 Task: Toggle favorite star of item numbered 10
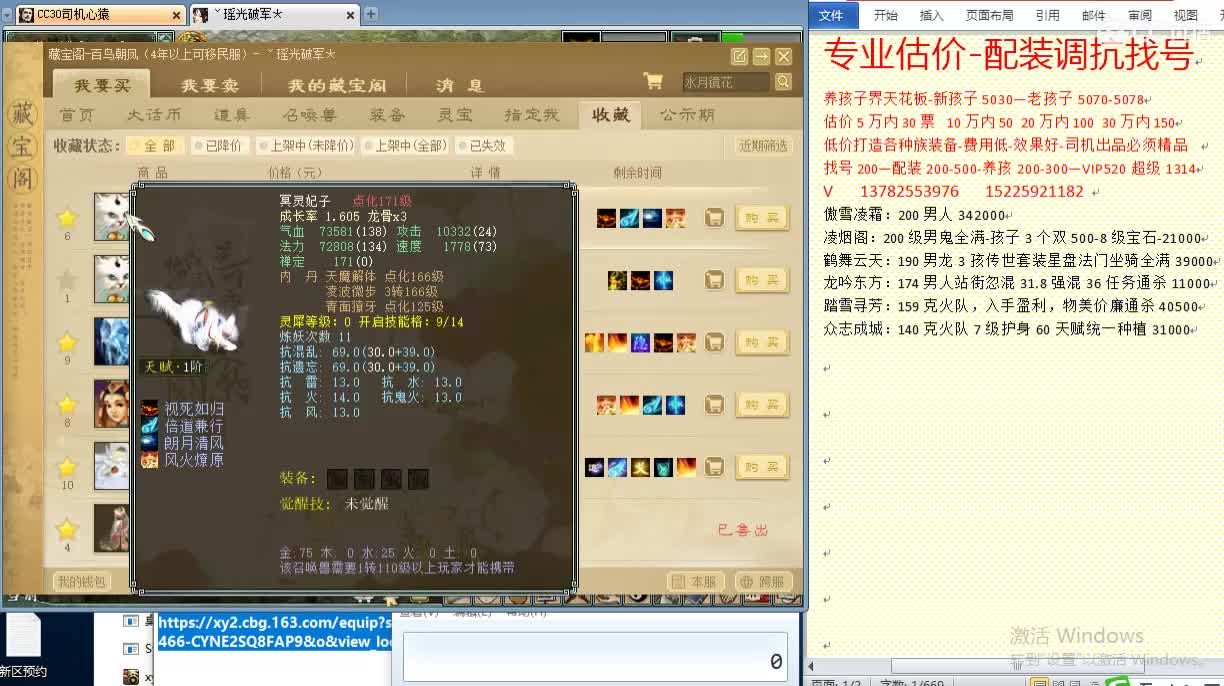pos(67,467)
